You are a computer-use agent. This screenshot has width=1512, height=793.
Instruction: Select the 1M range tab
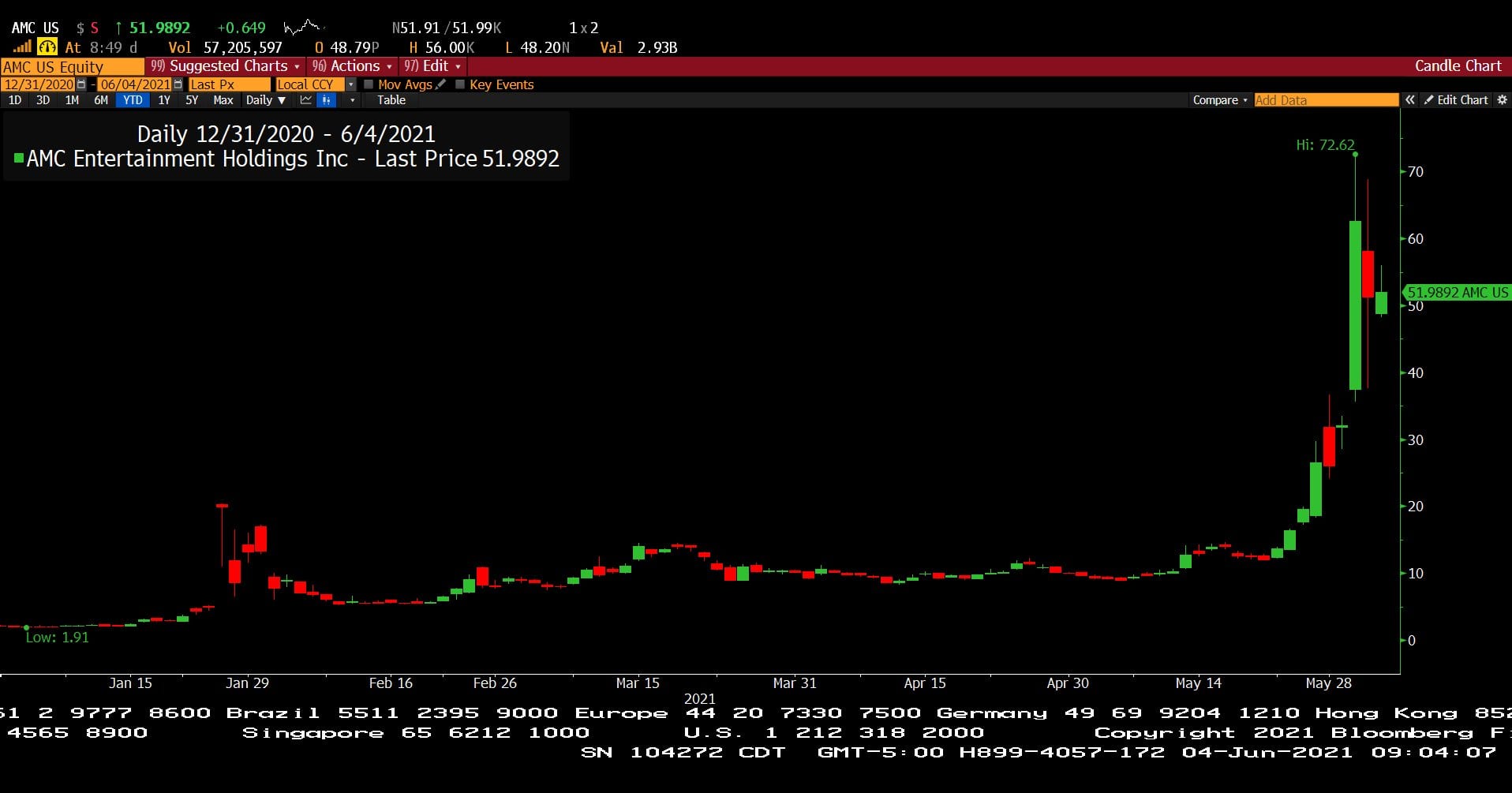click(x=72, y=100)
